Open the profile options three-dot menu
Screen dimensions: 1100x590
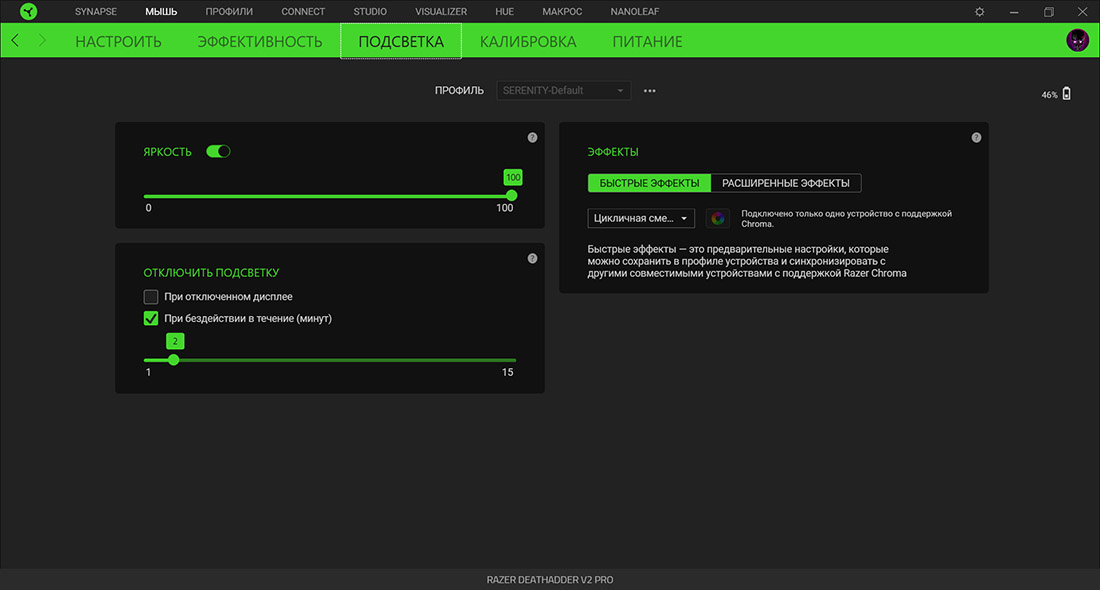pos(650,90)
